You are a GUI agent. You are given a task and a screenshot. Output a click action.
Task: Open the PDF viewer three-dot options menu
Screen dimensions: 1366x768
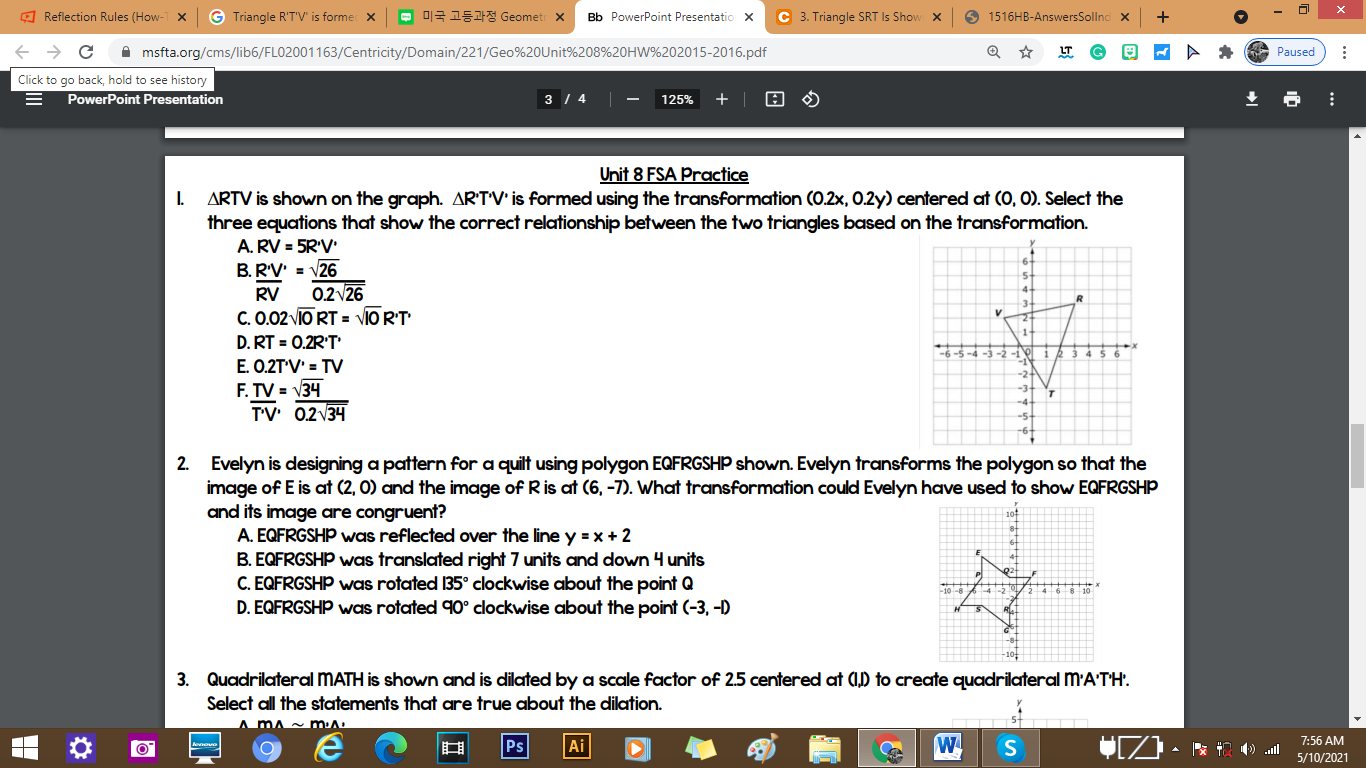tap(1330, 99)
